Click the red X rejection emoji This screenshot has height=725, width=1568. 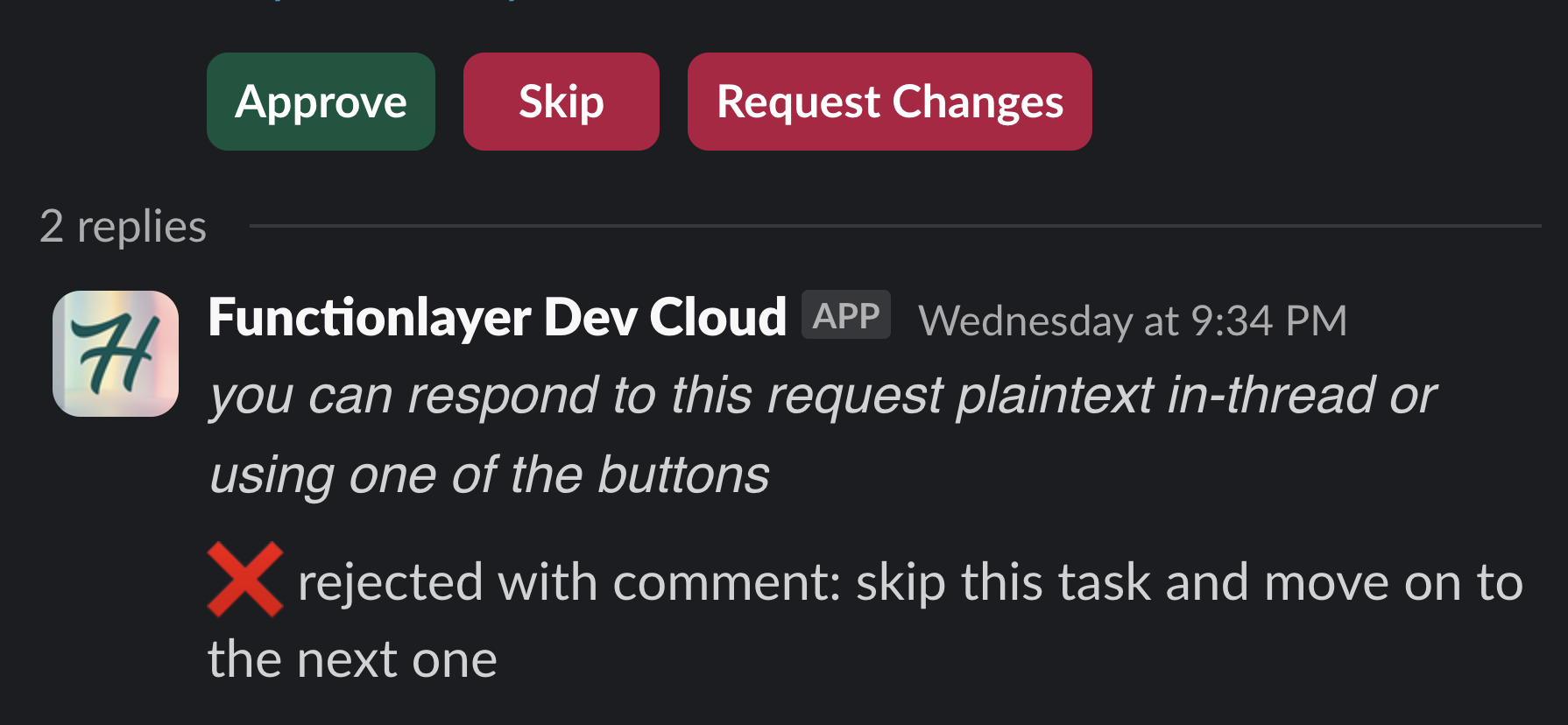click(245, 580)
